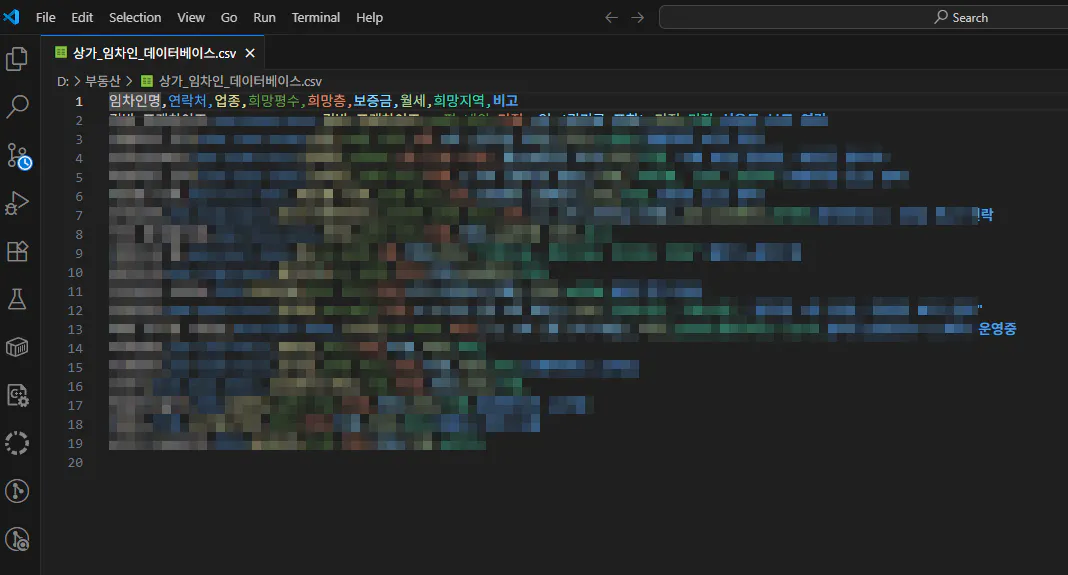The image size is (1068, 575).
Task: Click the 보증금 header field
Action: pyautogui.click(x=373, y=101)
